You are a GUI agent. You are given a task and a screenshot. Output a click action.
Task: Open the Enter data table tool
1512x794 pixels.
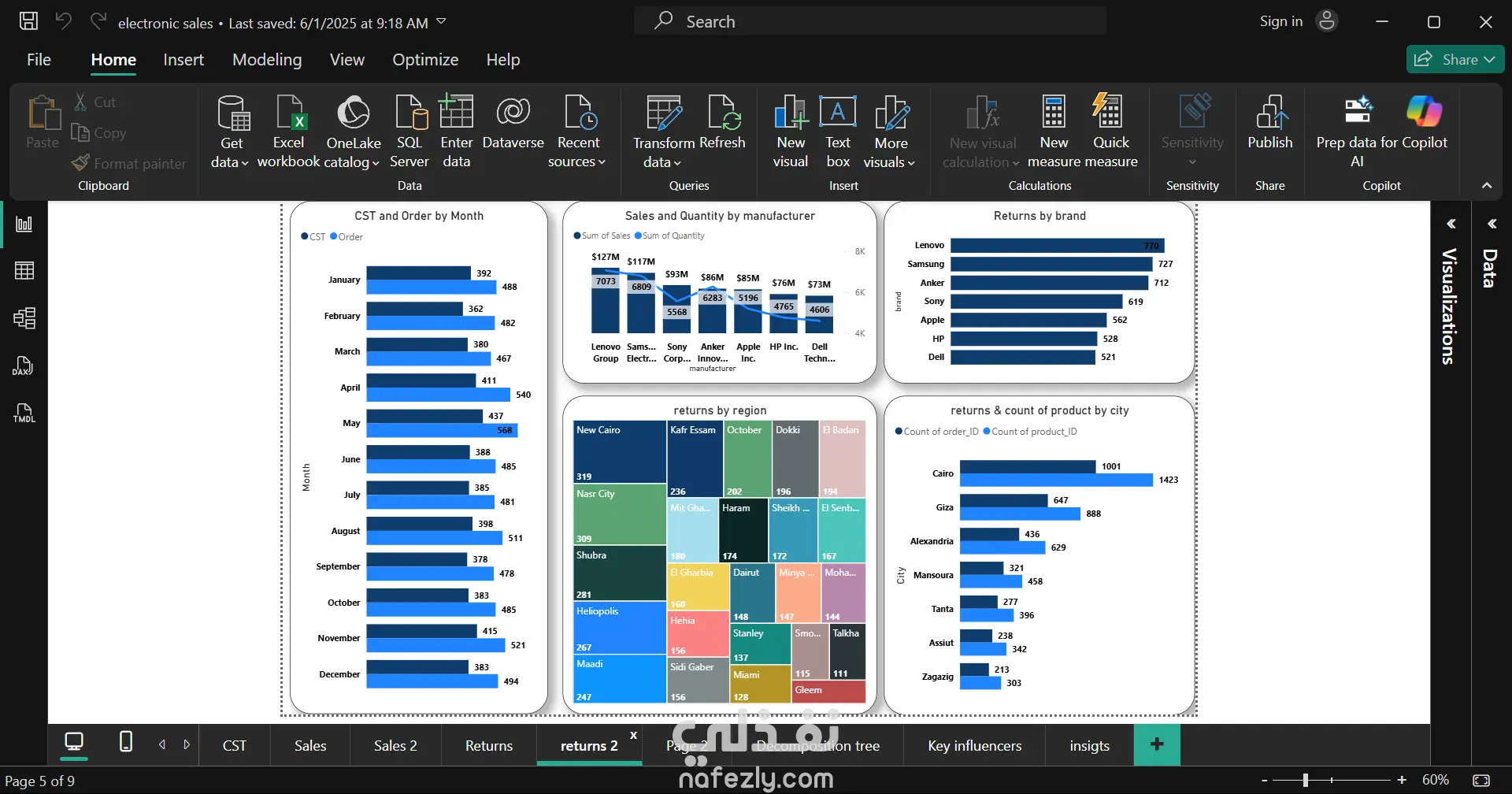tap(457, 131)
